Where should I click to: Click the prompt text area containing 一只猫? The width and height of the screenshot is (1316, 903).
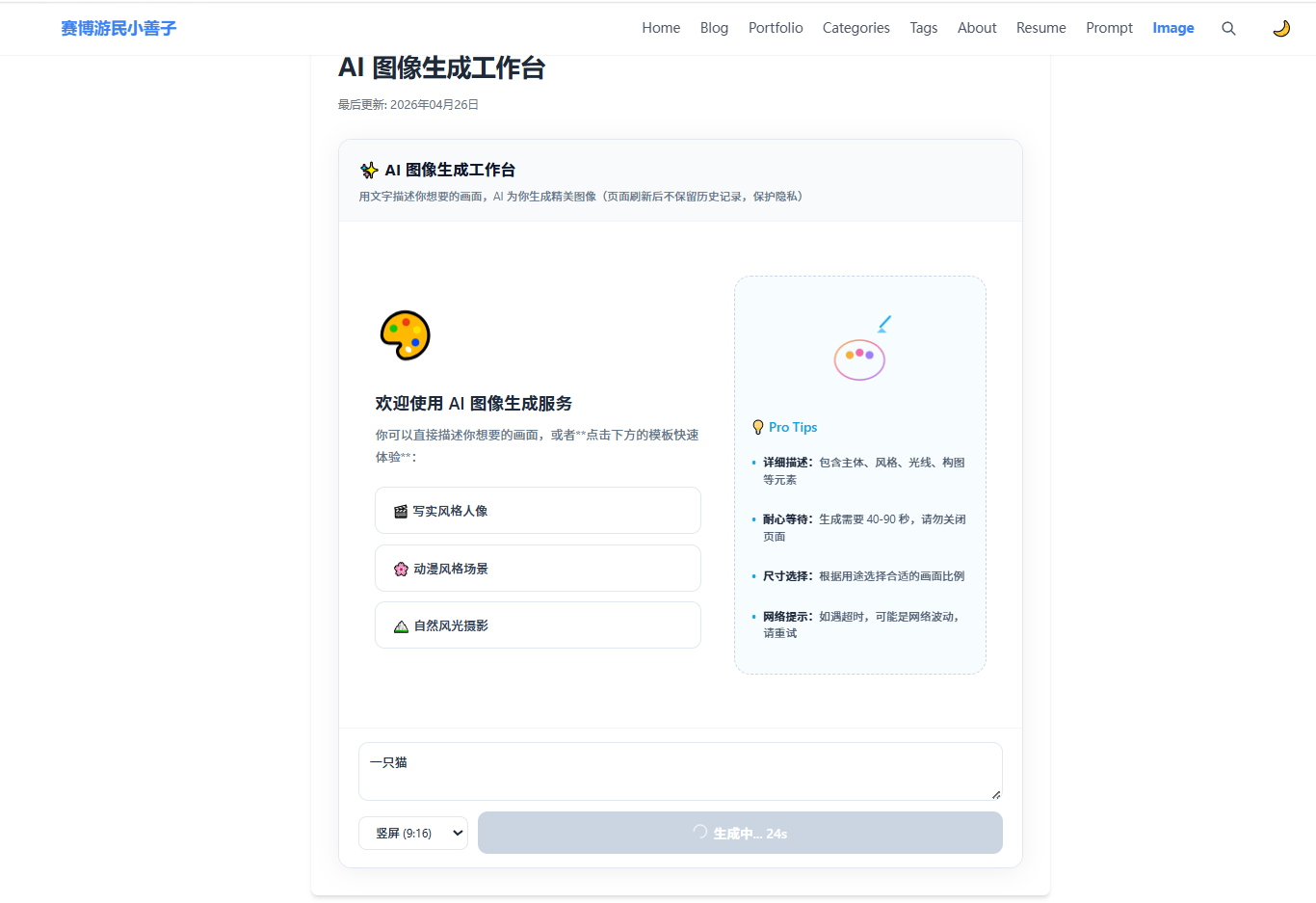click(x=680, y=772)
